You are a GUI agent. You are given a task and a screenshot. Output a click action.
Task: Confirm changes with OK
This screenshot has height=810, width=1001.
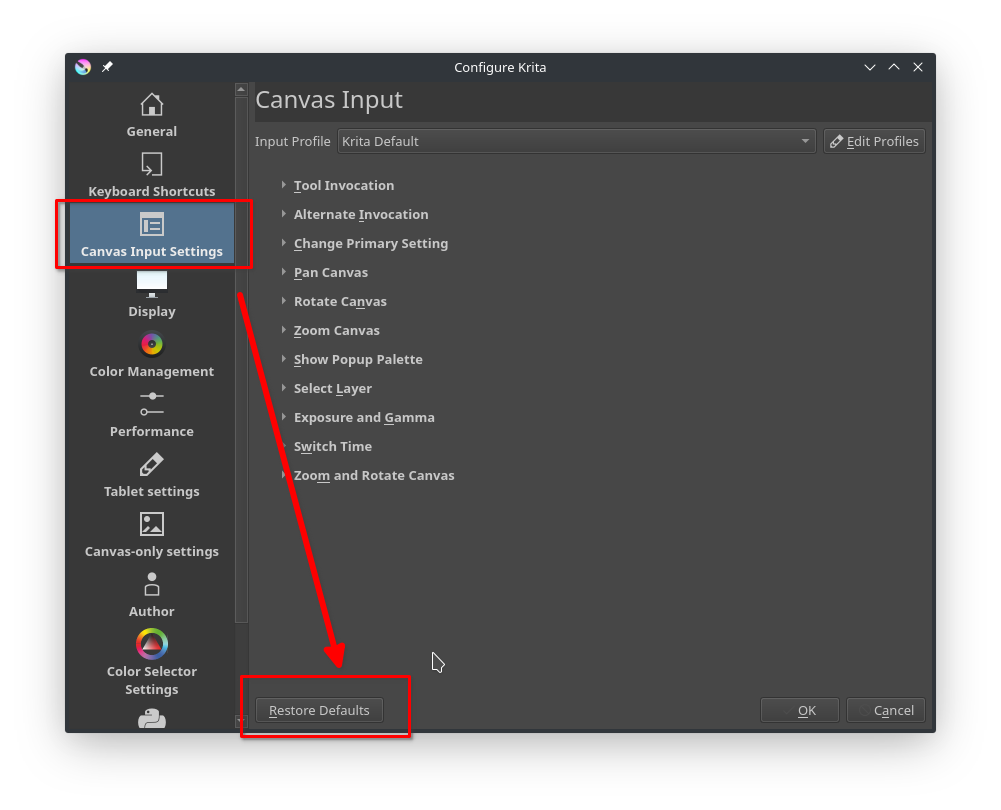pos(799,710)
